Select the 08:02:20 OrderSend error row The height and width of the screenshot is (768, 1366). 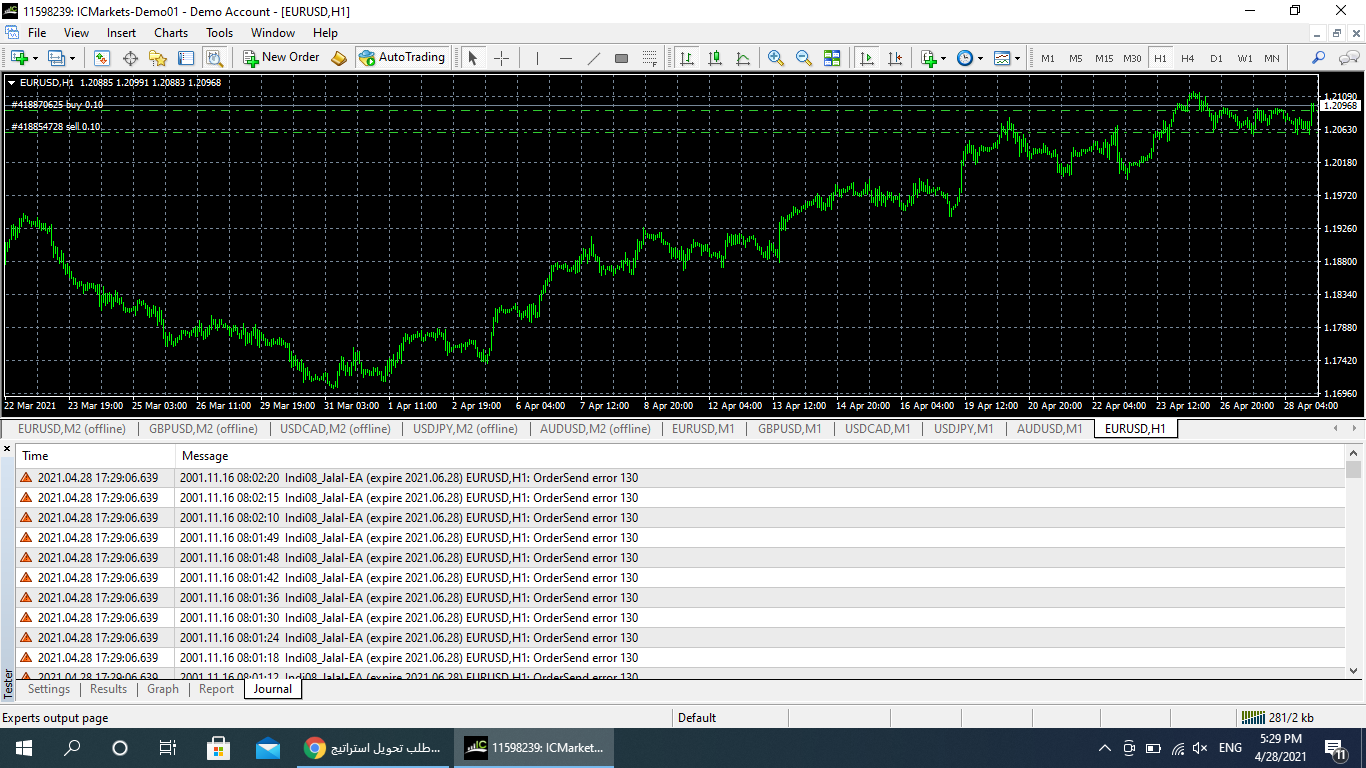pyautogui.click(x=681, y=478)
